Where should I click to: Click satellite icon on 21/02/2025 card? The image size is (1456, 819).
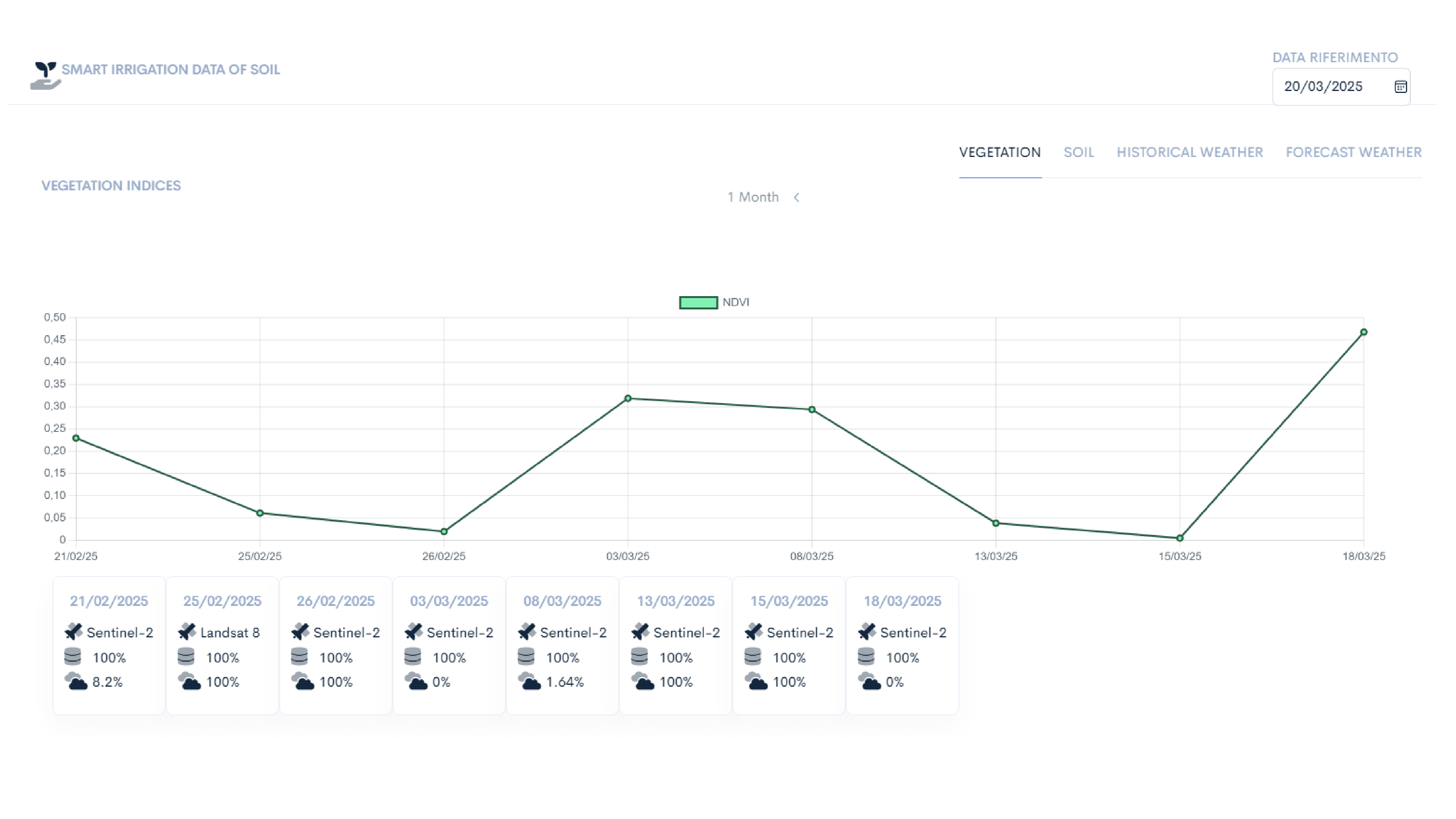(74, 631)
